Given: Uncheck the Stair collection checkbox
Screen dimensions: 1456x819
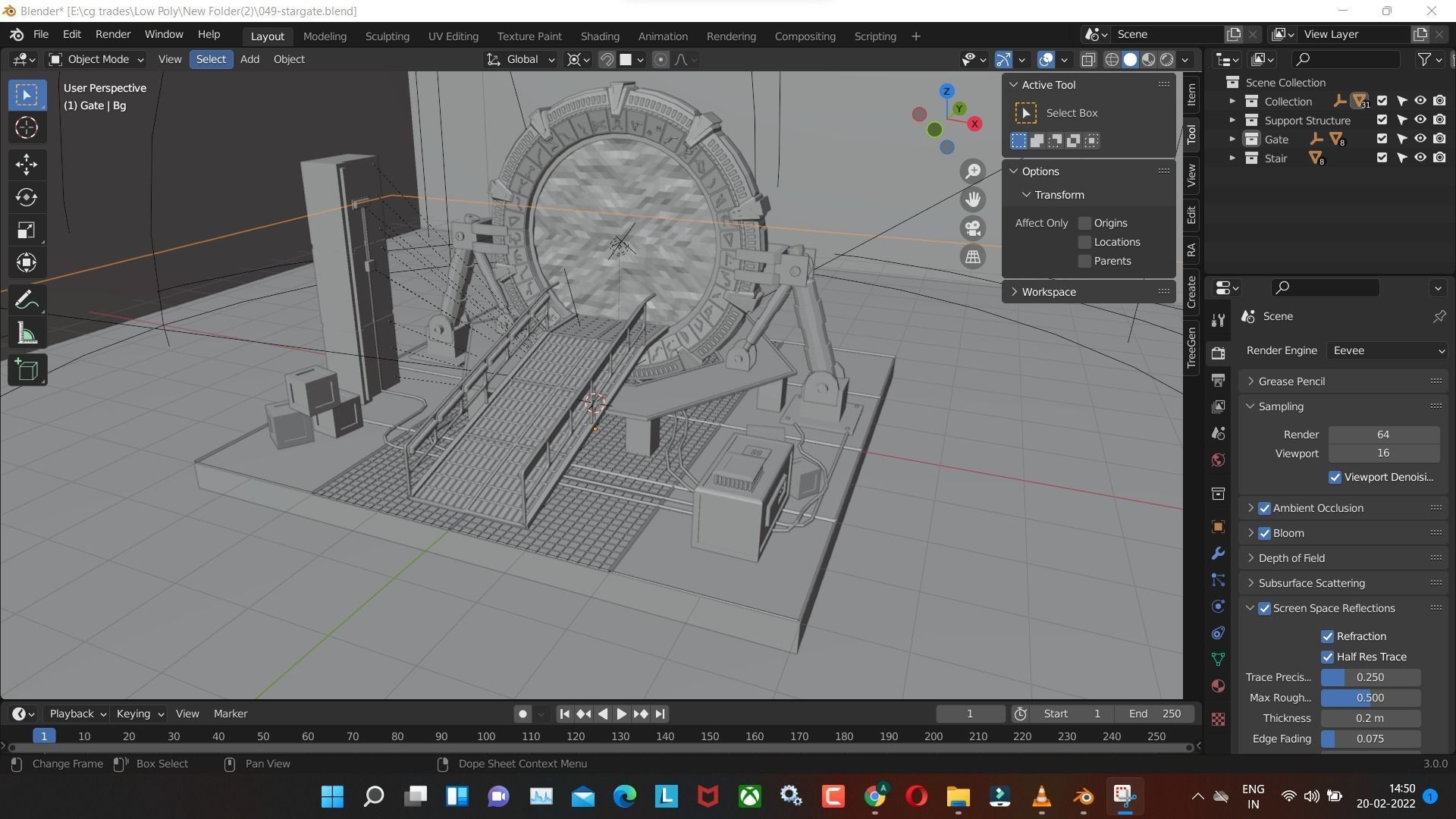Looking at the screenshot, I should tap(1382, 158).
